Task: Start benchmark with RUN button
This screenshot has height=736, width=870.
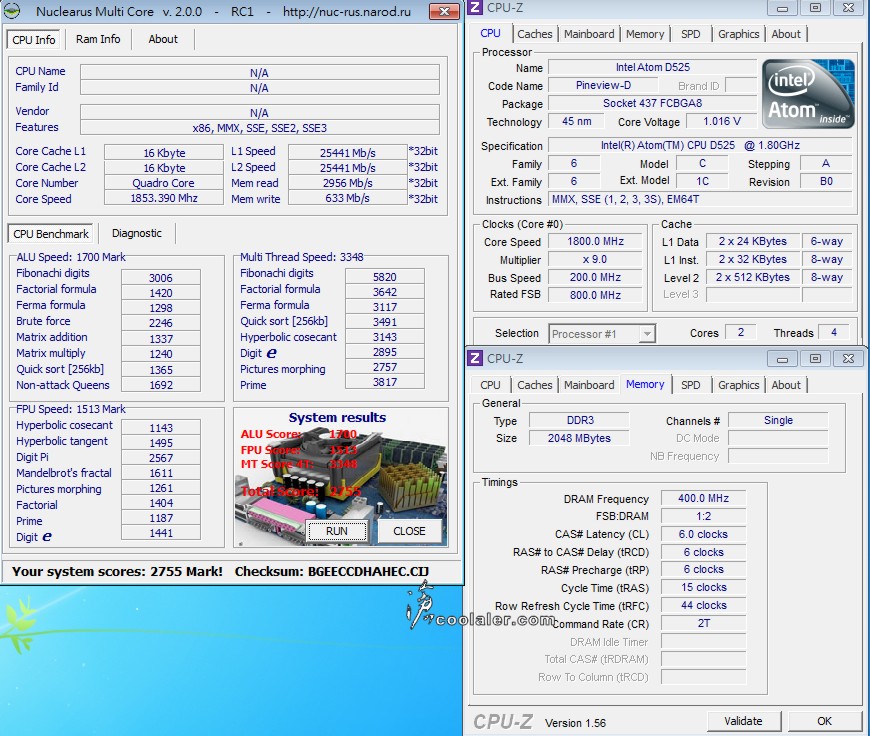Action: click(337, 531)
